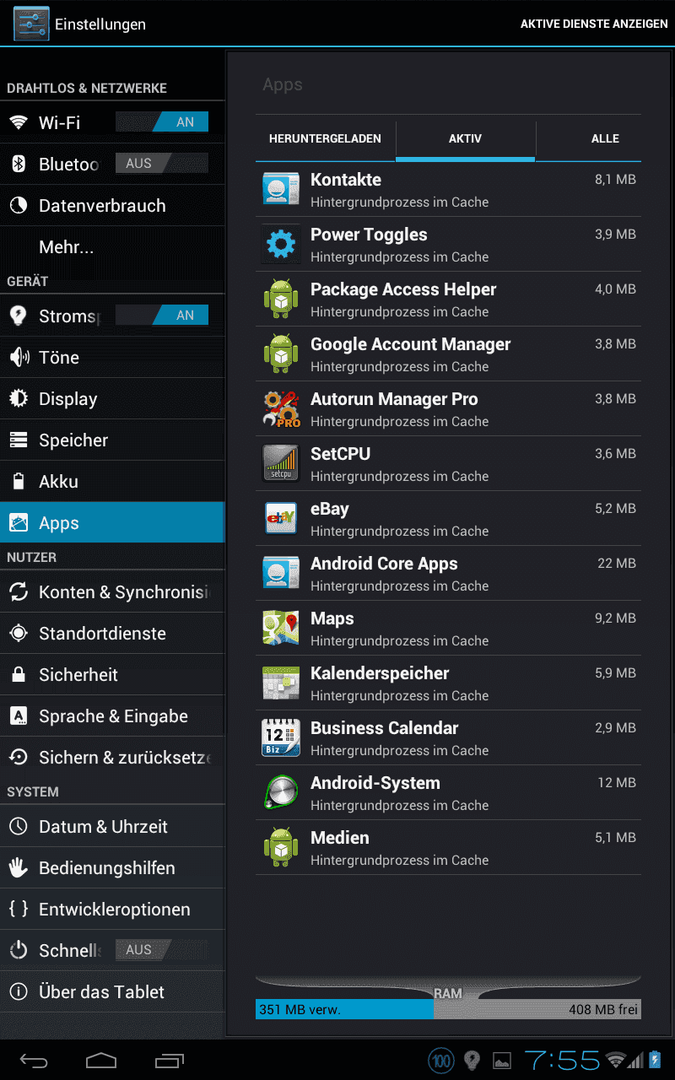675x1080 pixels.
Task: Select the Kontakte 8,1 MB row
Action: click(x=448, y=189)
